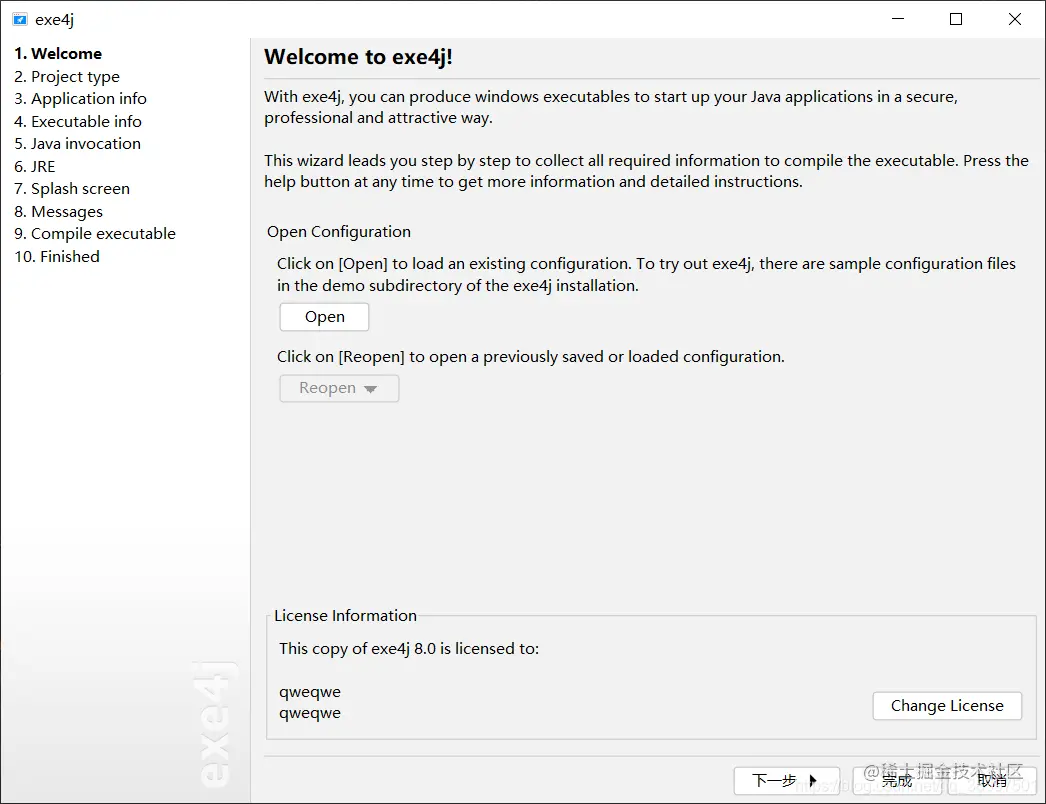The width and height of the screenshot is (1046, 804).
Task: Maximize the exe4j window
Action: (x=956, y=19)
